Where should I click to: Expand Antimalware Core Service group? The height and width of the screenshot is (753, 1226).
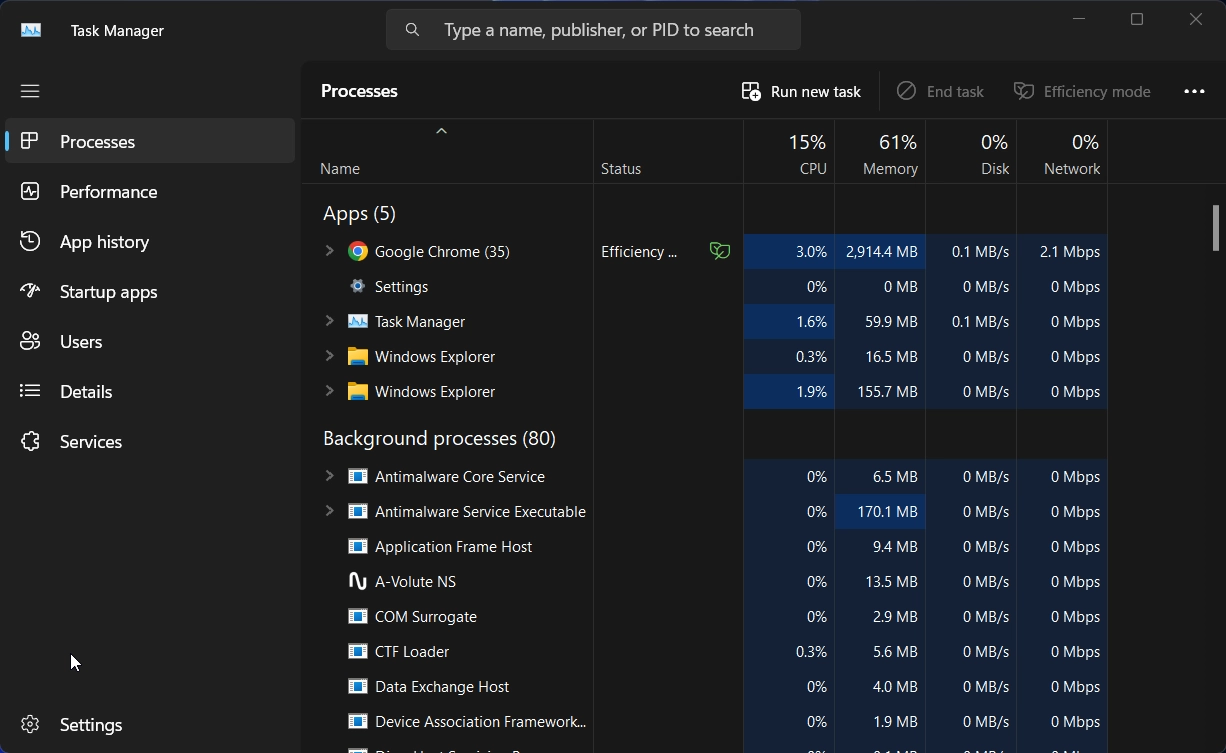point(329,476)
